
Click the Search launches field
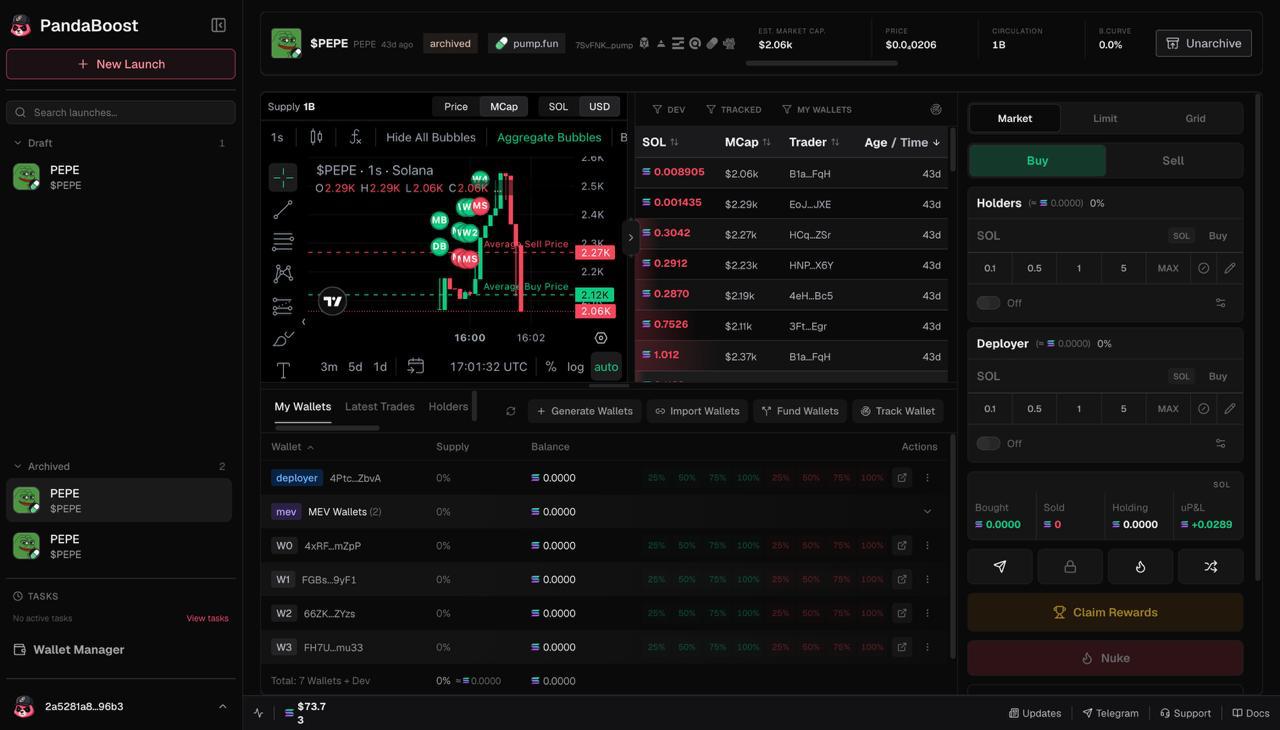tap(121, 112)
